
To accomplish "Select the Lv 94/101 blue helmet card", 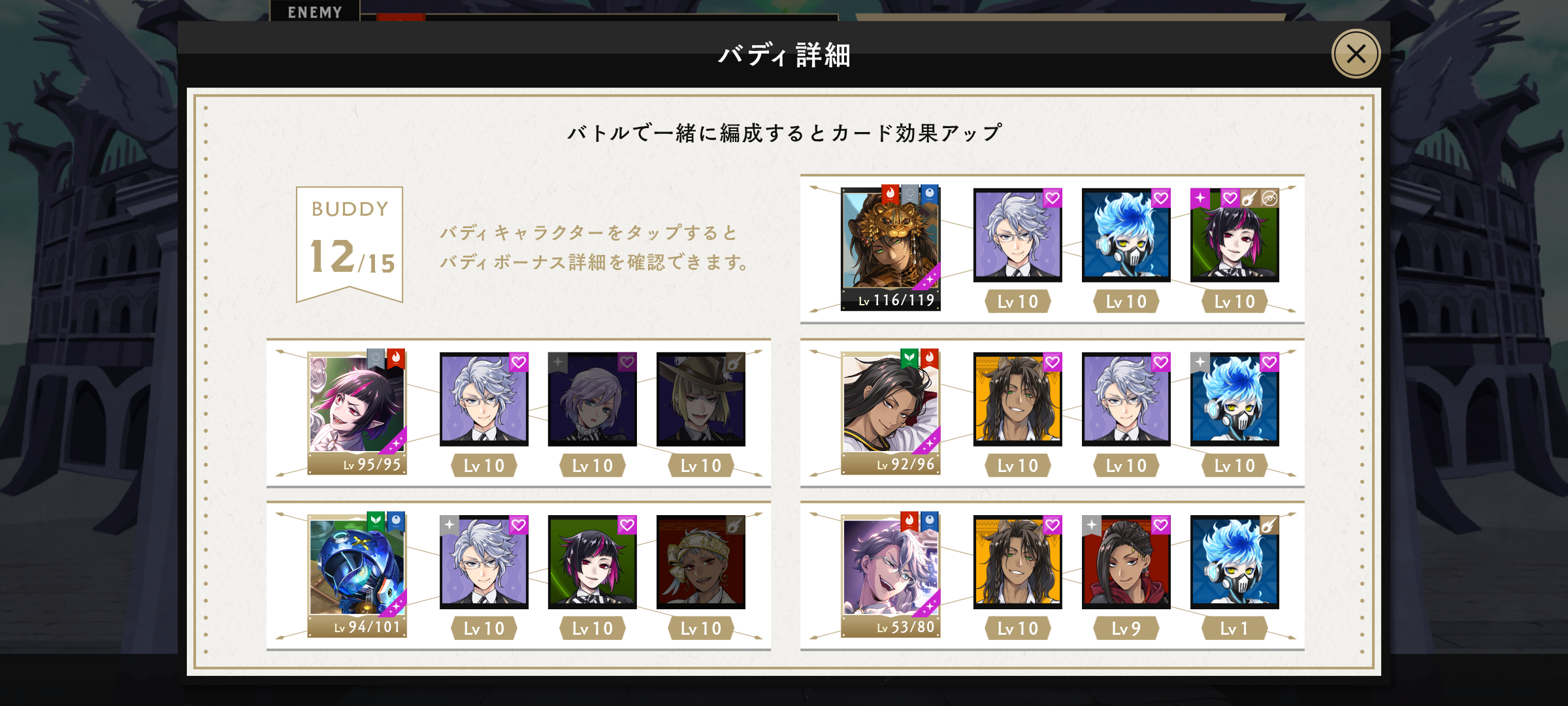I will click(x=357, y=575).
